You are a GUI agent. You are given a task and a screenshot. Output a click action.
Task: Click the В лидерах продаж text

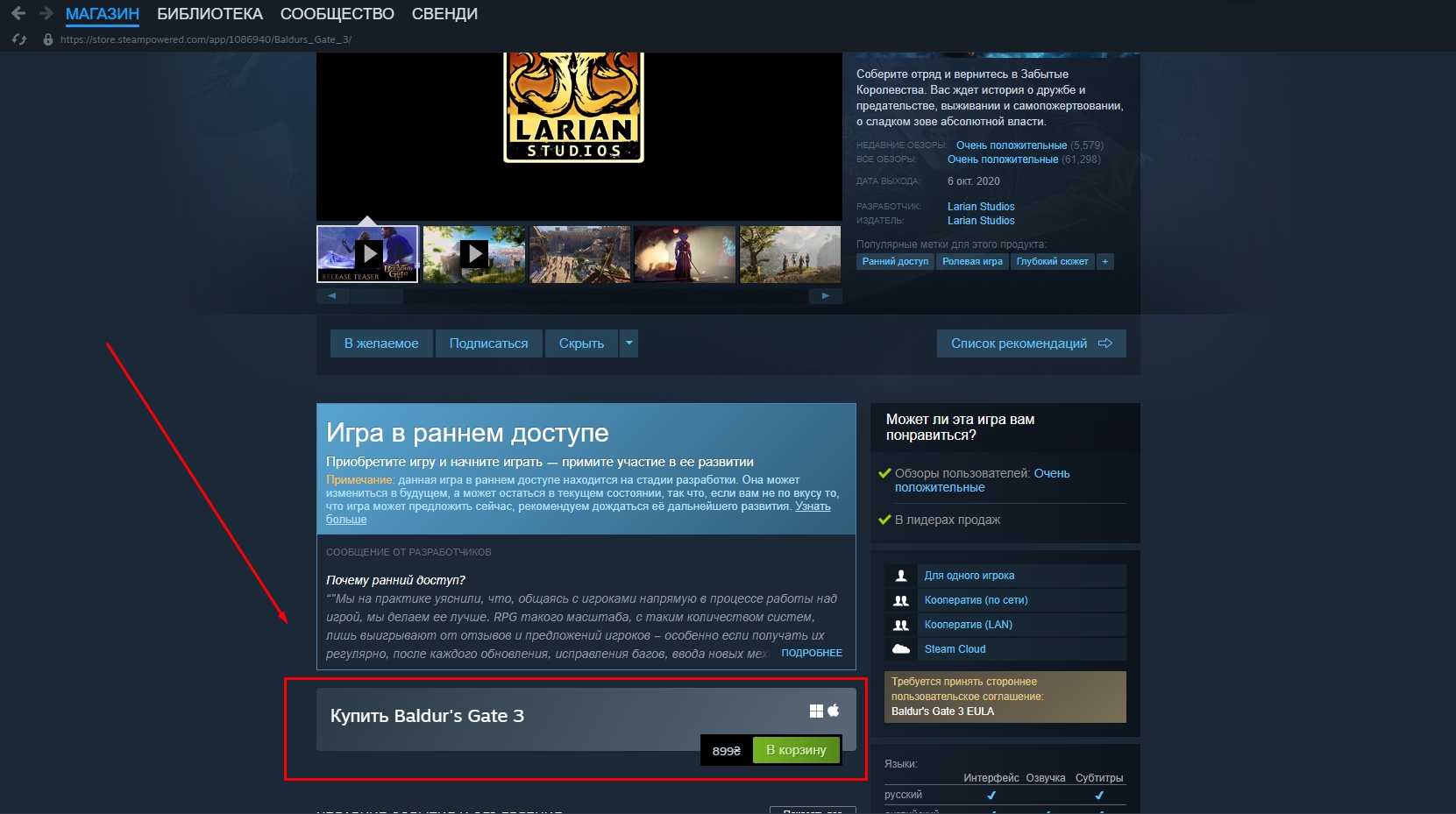pyautogui.click(x=948, y=520)
